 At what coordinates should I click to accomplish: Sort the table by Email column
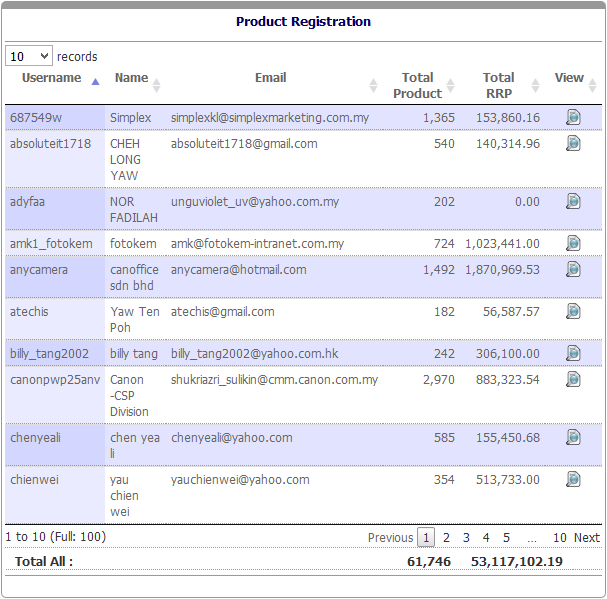270,78
